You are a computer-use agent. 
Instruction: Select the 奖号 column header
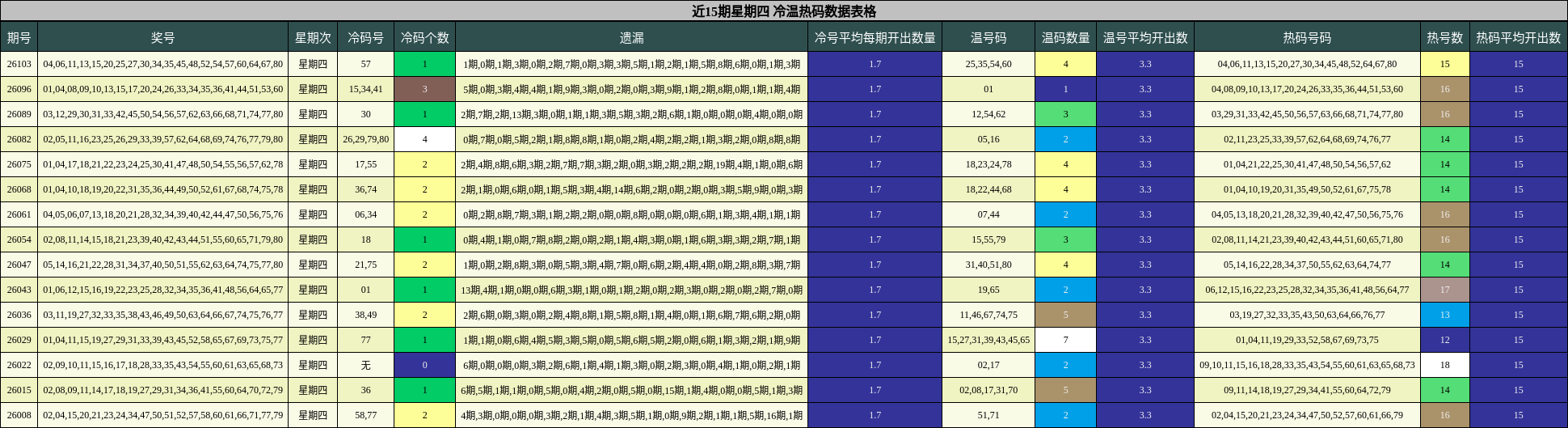tap(163, 37)
